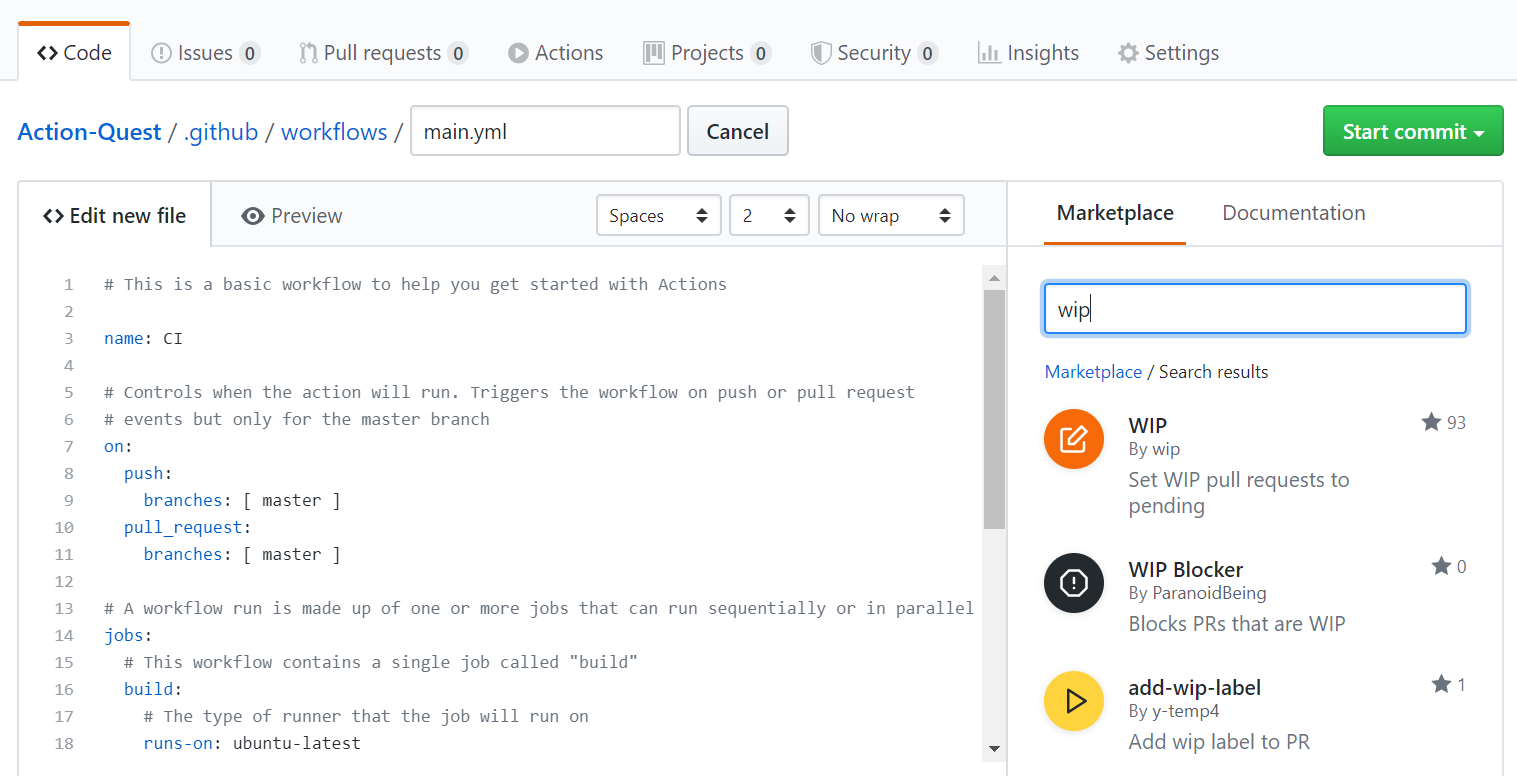This screenshot has height=776, width=1517.
Task: Click the Projects count badge
Action: tap(761, 54)
